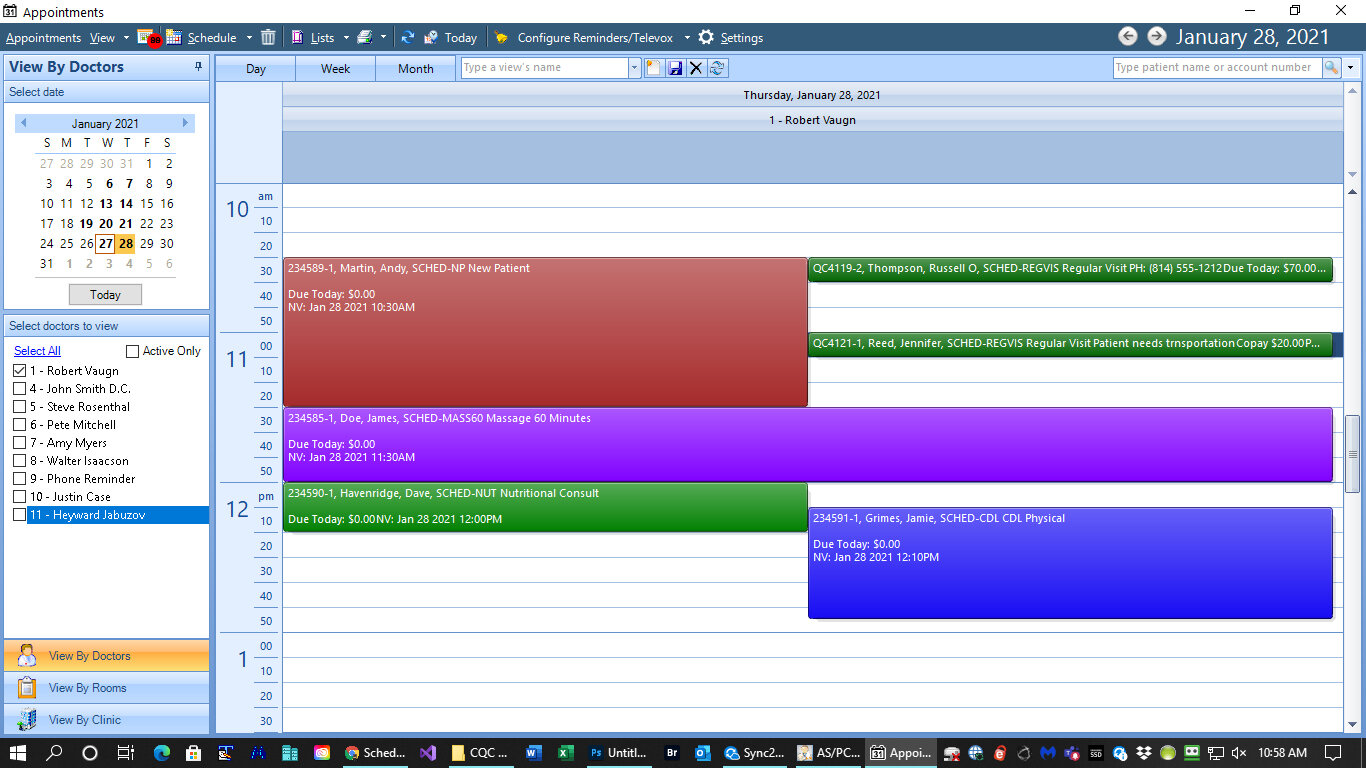Open the View By Rooms pane
The image size is (1366, 768).
click(x=107, y=688)
